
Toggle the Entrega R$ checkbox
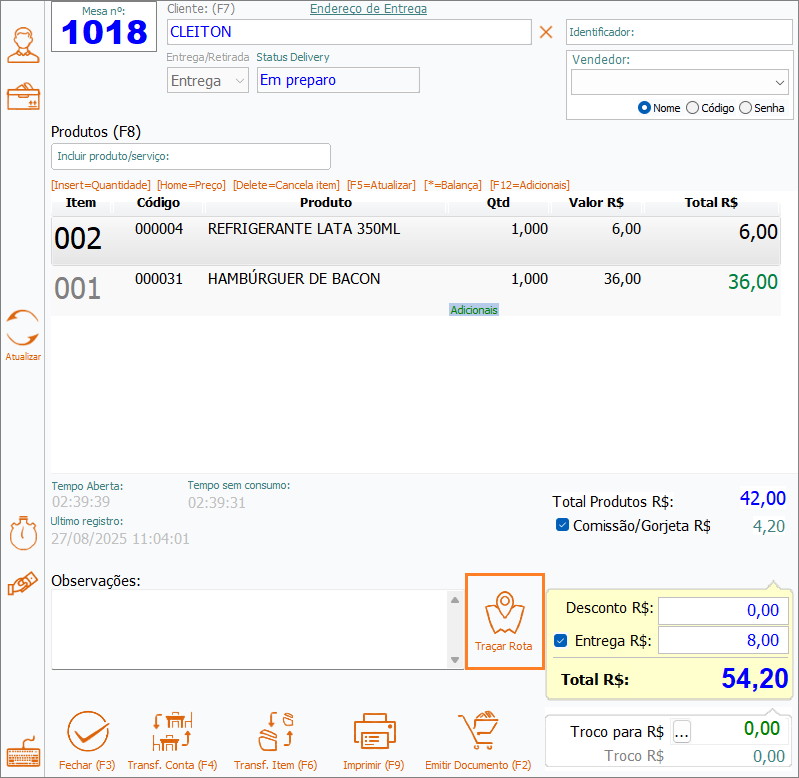pyautogui.click(x=561, y=641)
